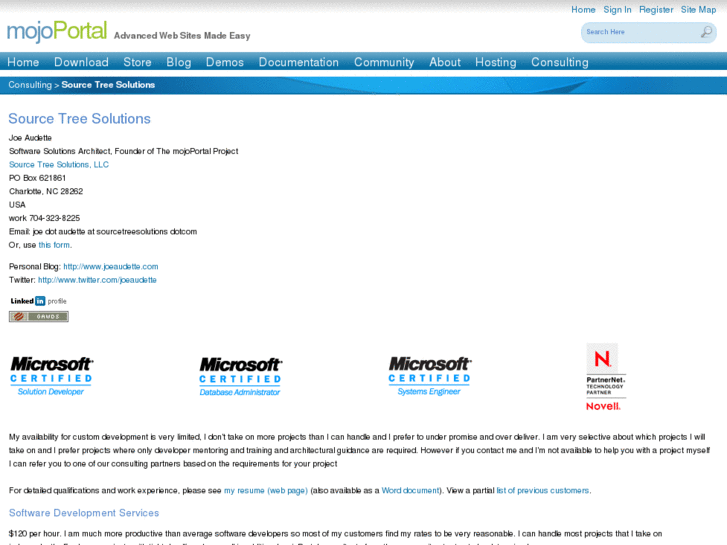Click the Source Tree Solutions page heading

tap(79, 119)
